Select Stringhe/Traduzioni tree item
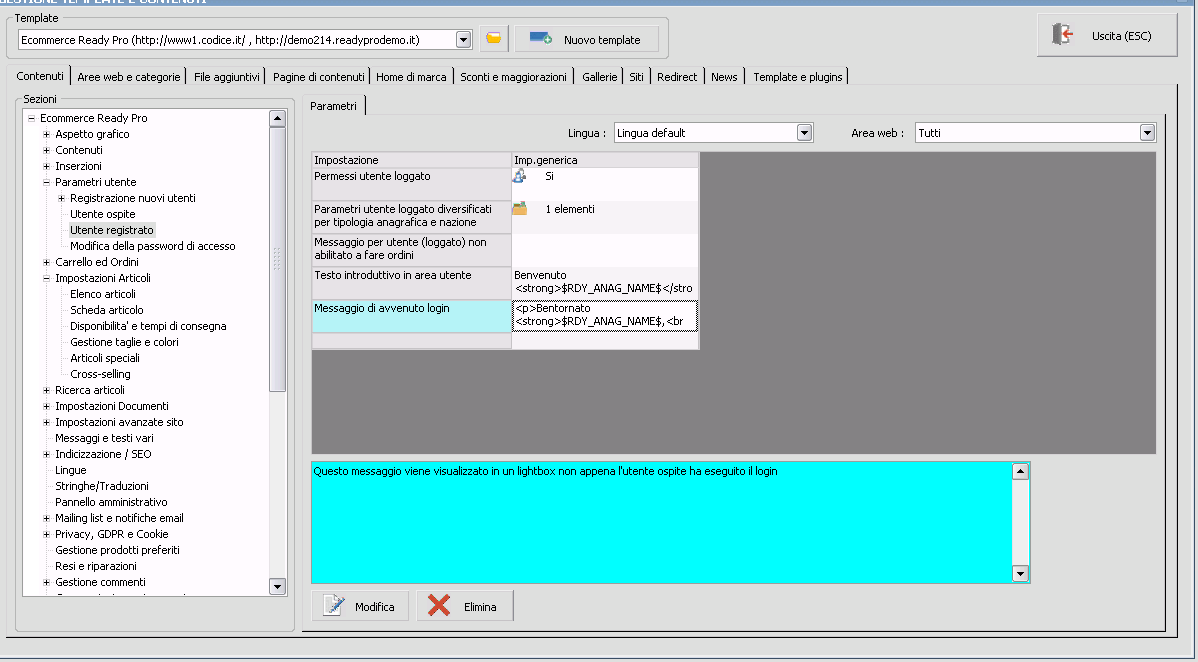 point(102,486)
